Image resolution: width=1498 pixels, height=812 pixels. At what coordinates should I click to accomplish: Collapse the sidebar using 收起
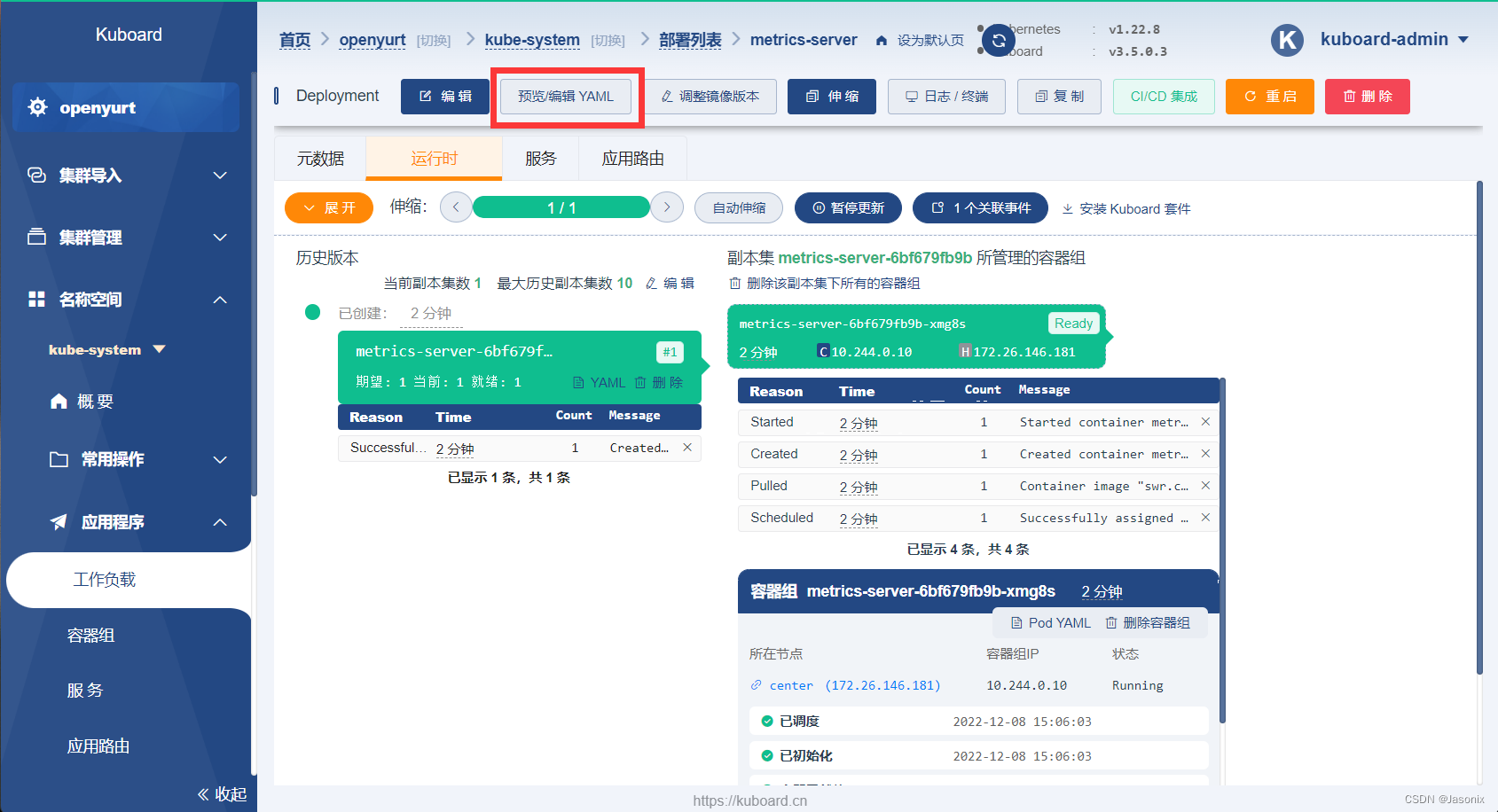221,793
